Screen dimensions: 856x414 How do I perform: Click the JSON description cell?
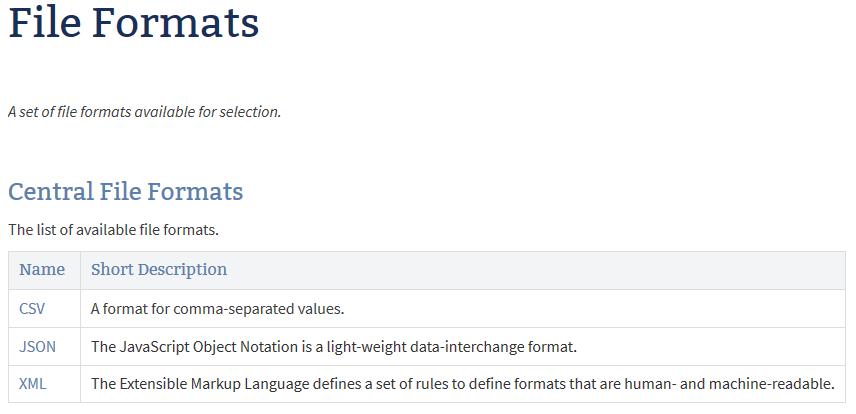click(334, 347)
